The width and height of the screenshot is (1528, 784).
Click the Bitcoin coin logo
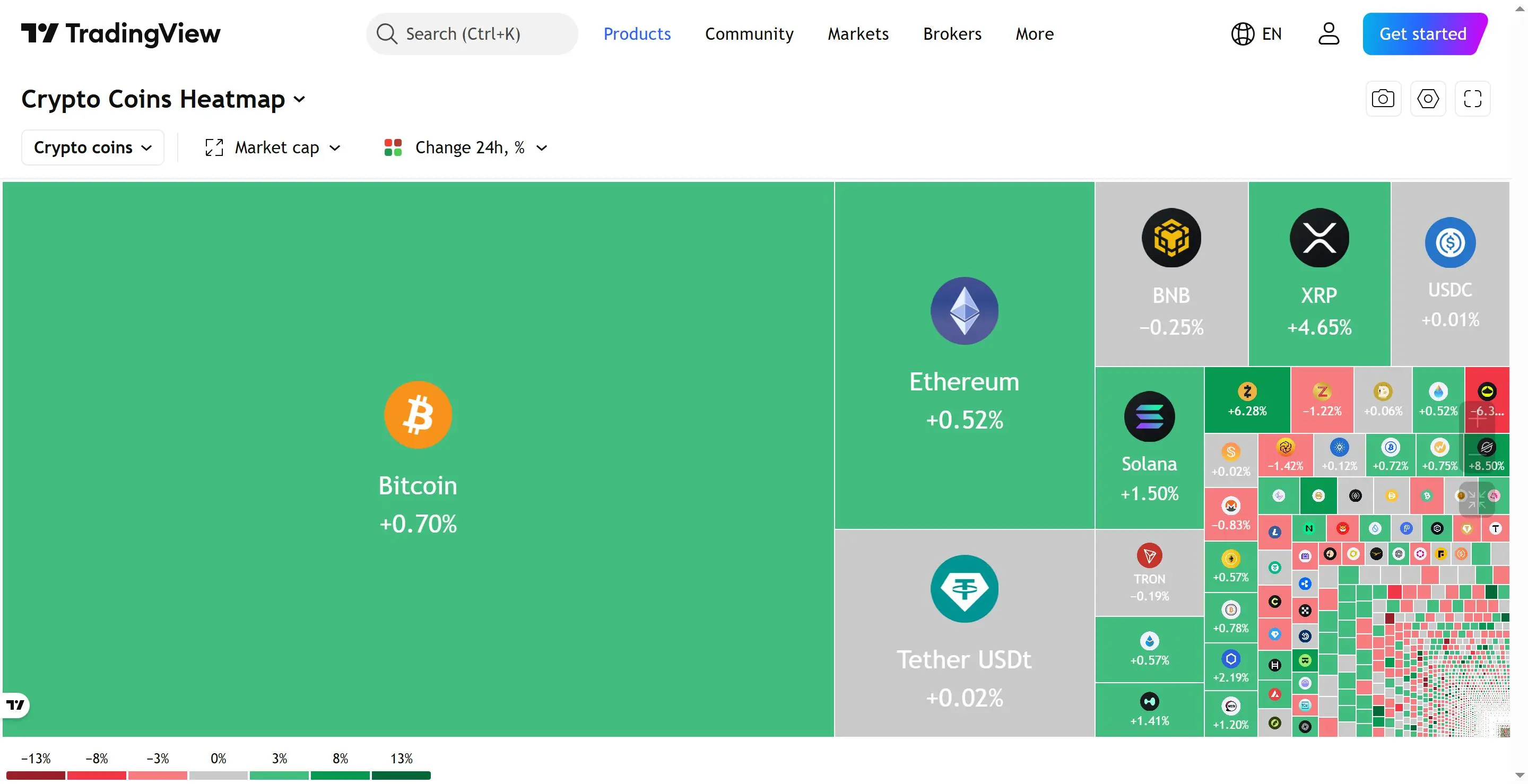click(418, 414)
